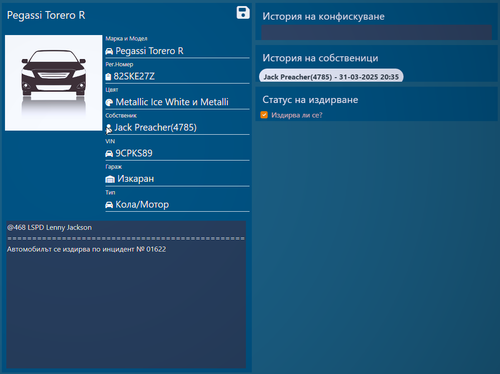Screen dimensions: 500x374
Task: Click the note line '@468 LSPD Lenny Jackson'
Action: (x=49, y=228)
